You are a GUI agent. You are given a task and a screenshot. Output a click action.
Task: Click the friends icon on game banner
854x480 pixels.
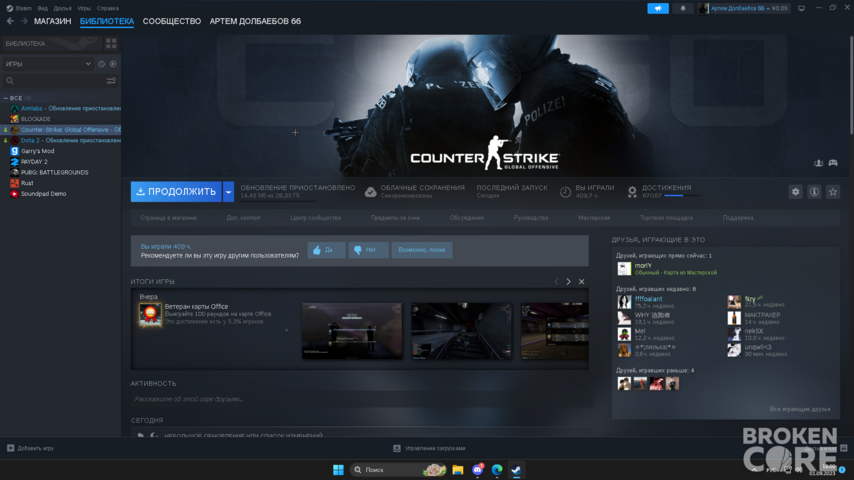(x=818, y=163)
